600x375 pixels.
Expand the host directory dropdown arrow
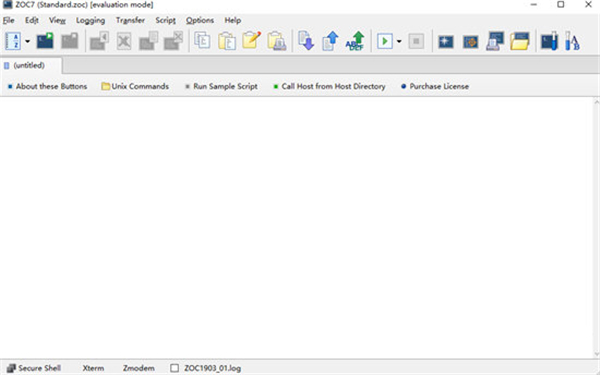[x=28, y=41]
